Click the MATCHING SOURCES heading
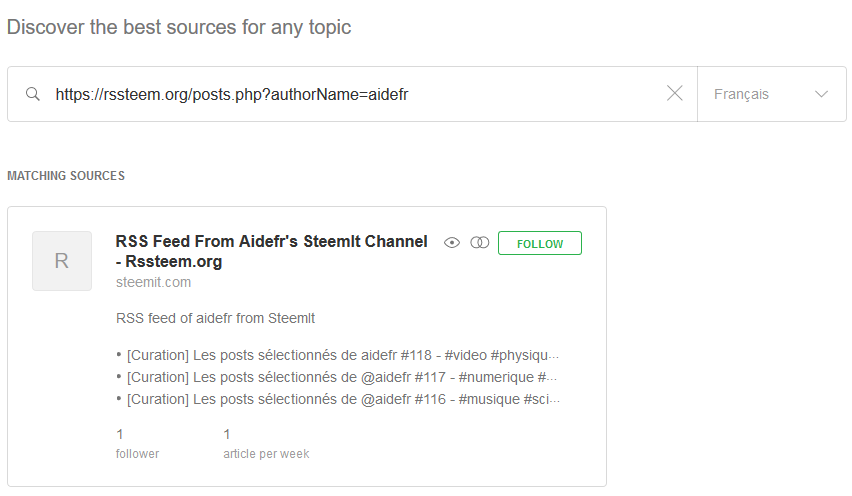 point(66,175)
